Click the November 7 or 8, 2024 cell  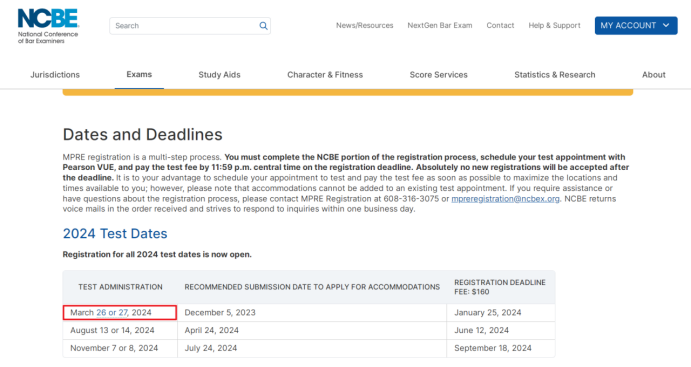(120, 348)
